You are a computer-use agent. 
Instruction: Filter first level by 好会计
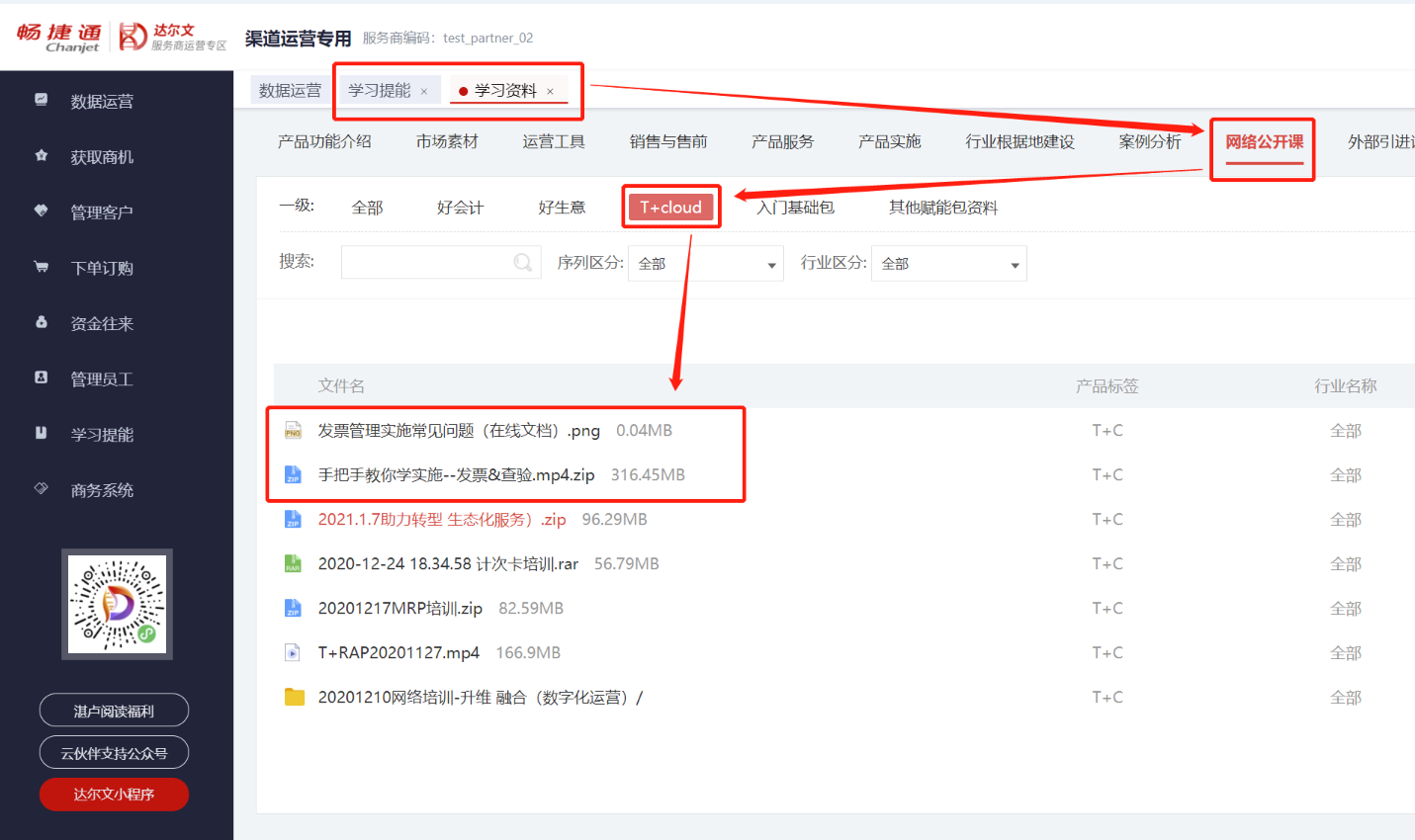click(460, 208)
